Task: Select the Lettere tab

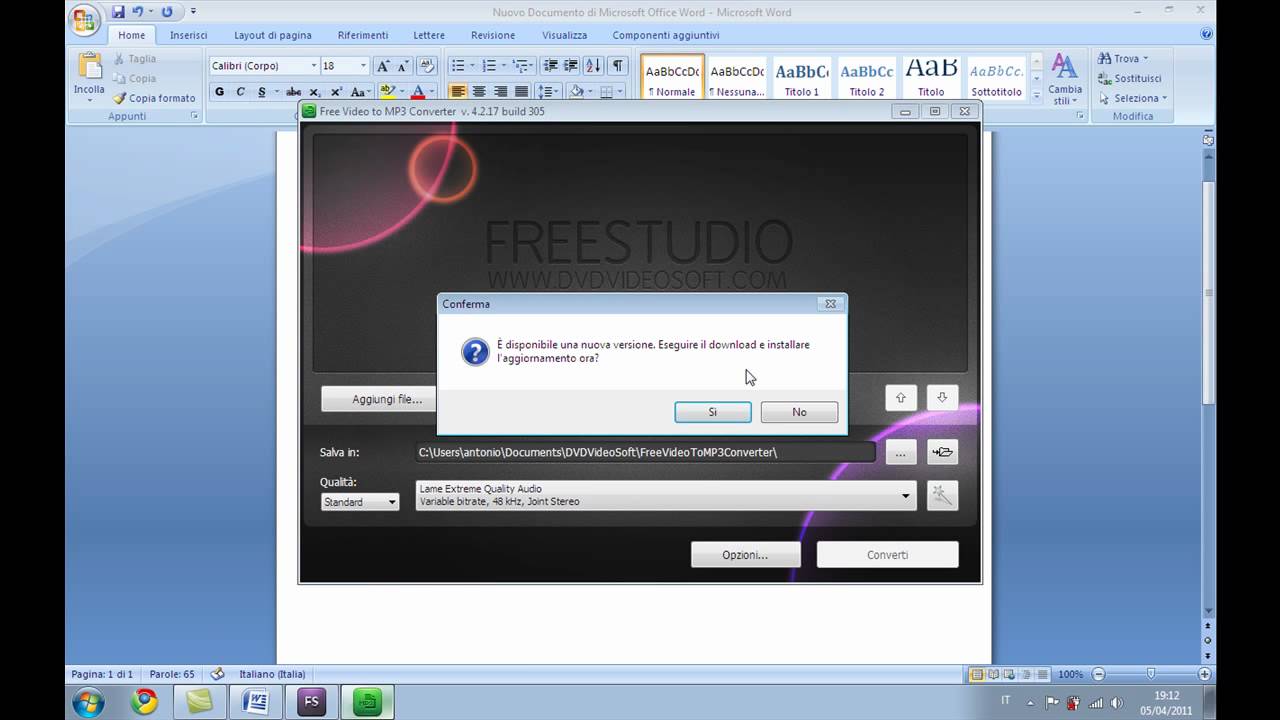Action: tap(429, 35)
